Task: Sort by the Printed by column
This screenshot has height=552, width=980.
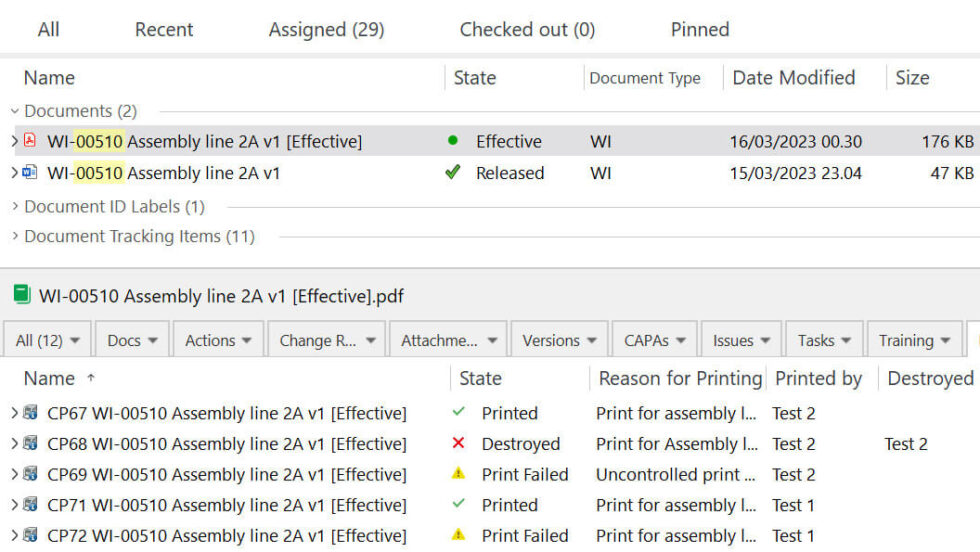Action: click(818, 378)
